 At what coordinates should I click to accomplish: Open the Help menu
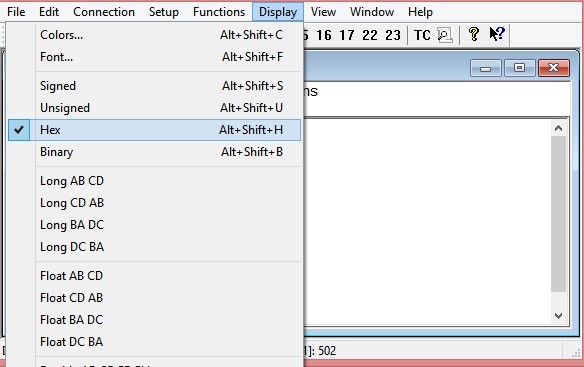pyautogui.click(x=420, y=12)
